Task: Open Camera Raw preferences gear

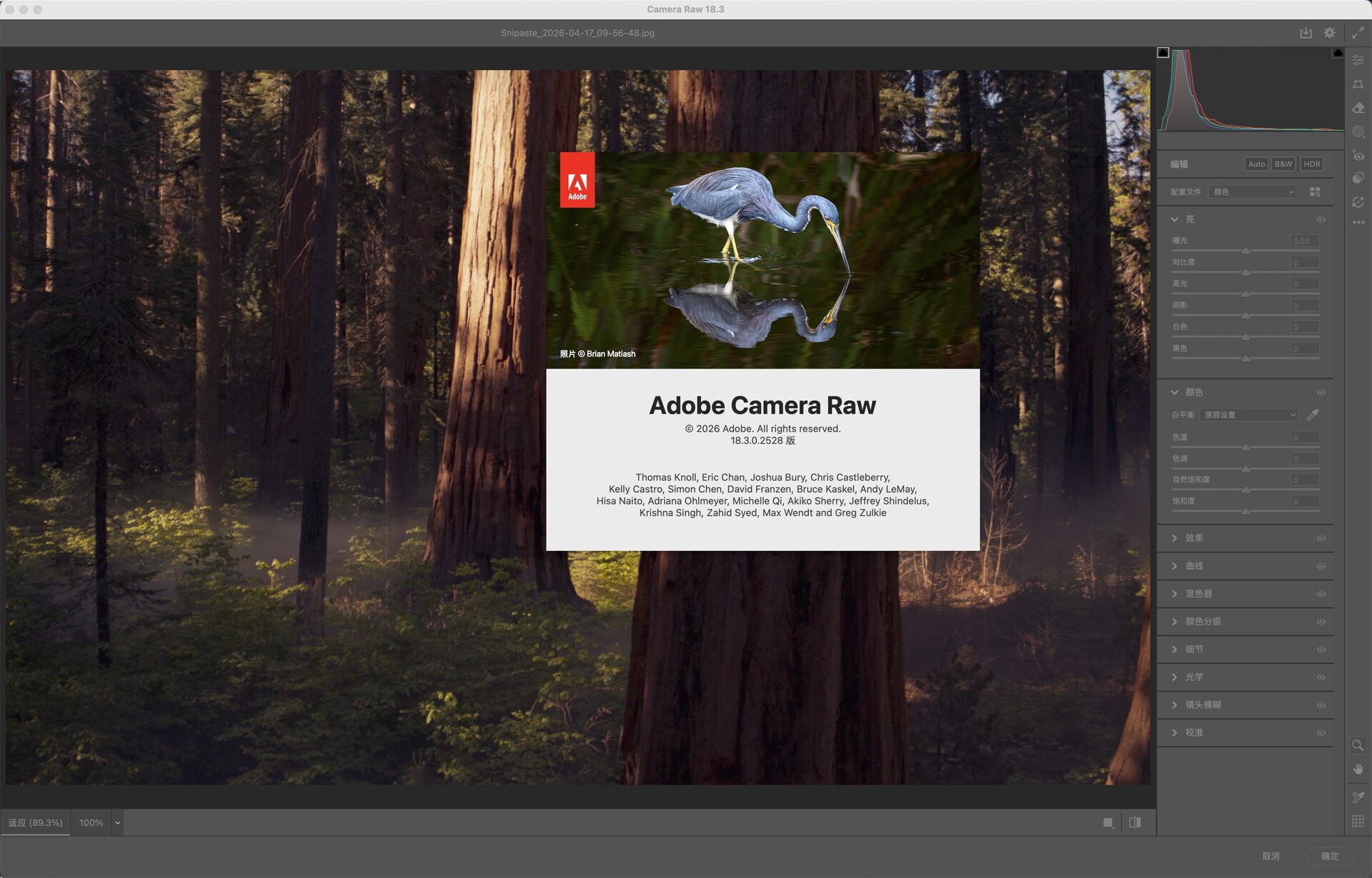Action: pyautogui.click(x=1329, y=33)
